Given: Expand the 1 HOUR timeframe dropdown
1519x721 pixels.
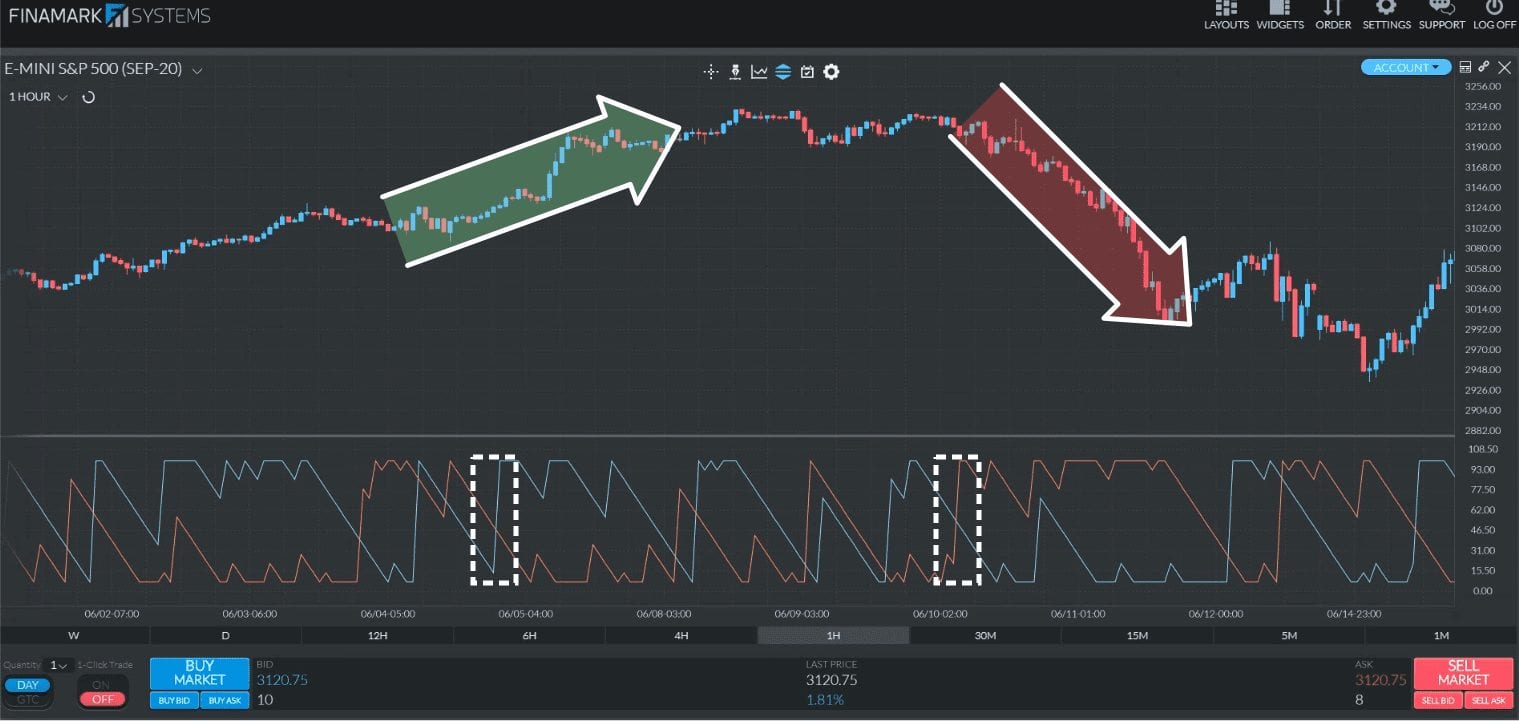Looking at the screenshot, I should click(62, 96).
